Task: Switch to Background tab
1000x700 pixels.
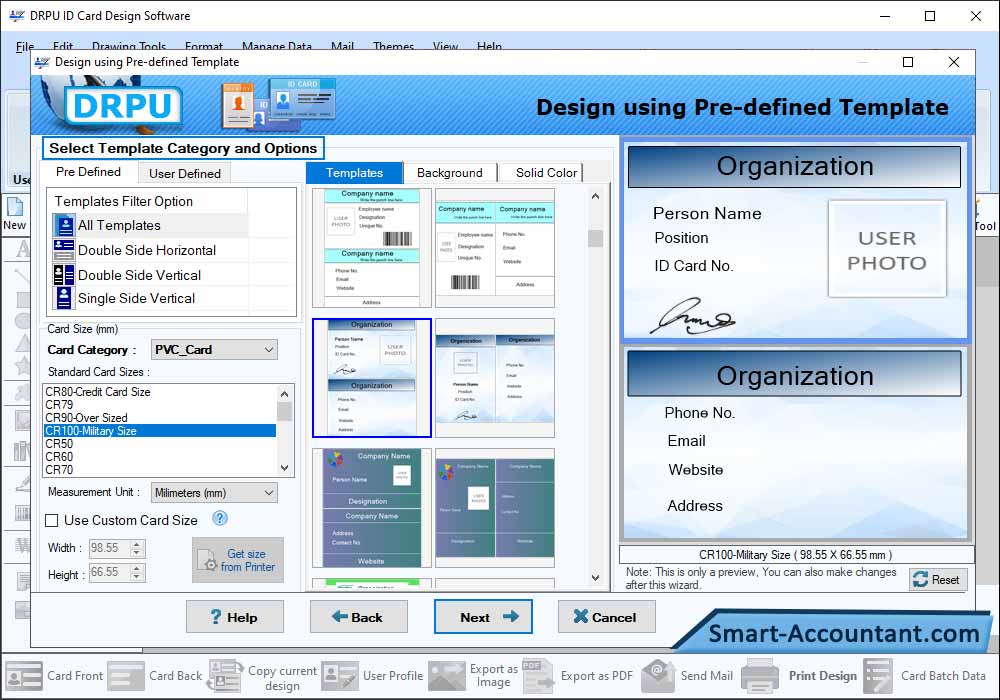Action: [450, 173]
